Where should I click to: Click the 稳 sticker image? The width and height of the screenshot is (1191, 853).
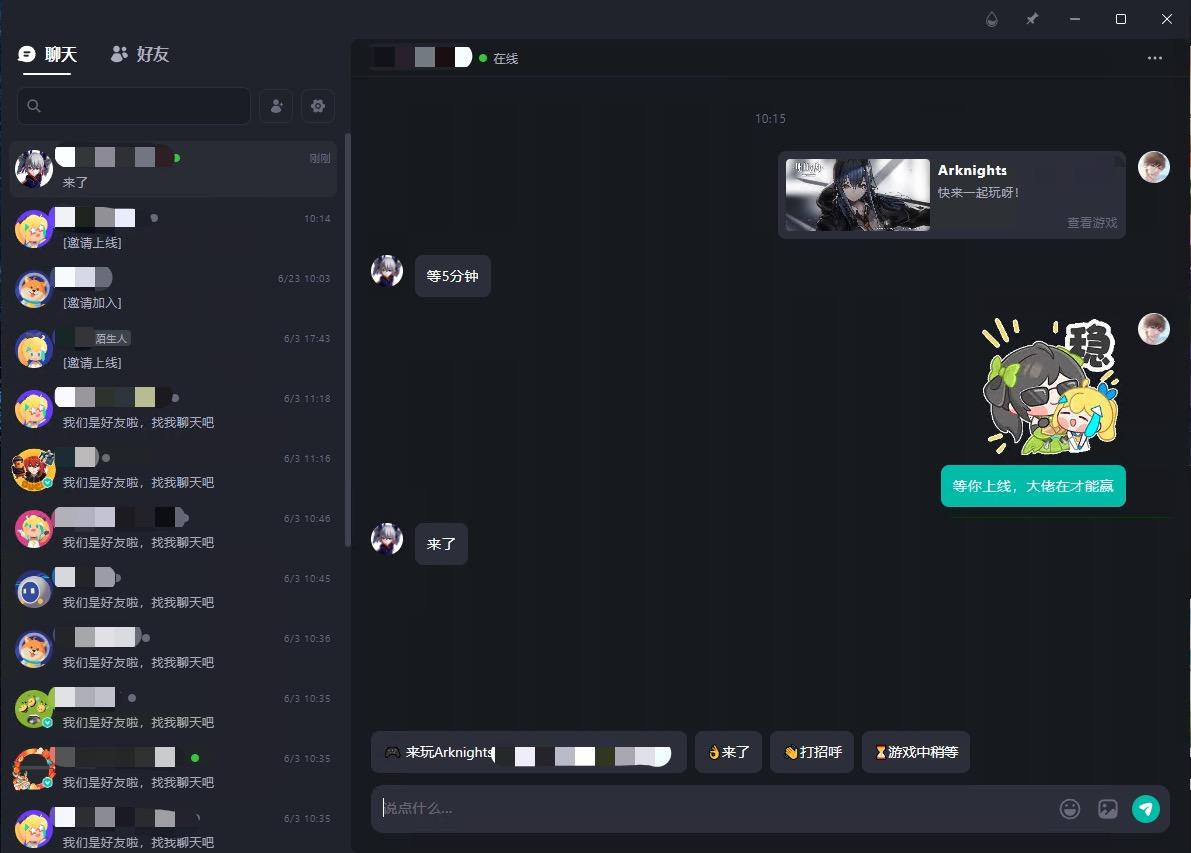click(x=1050, y=387)
